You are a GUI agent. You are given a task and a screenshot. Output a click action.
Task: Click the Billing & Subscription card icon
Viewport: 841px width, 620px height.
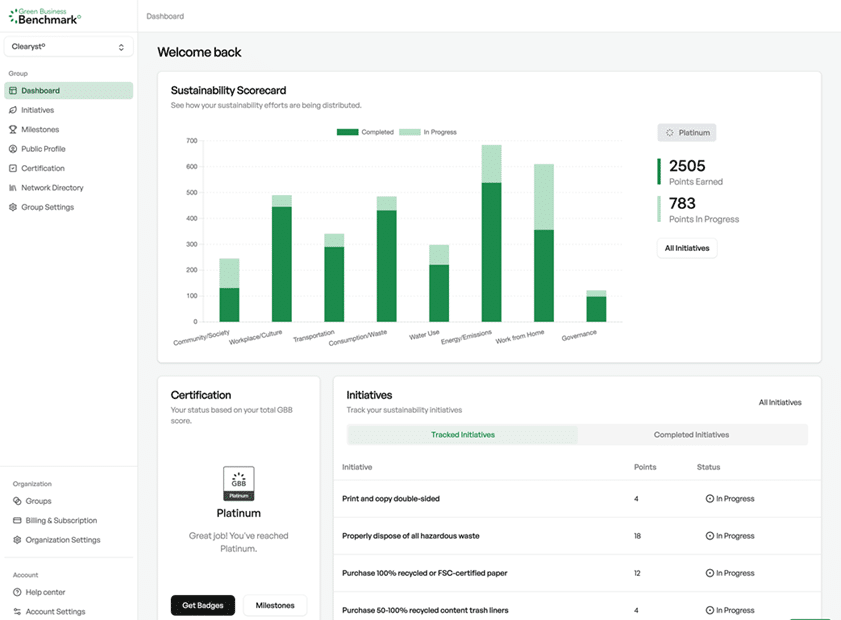click(17, 521)
